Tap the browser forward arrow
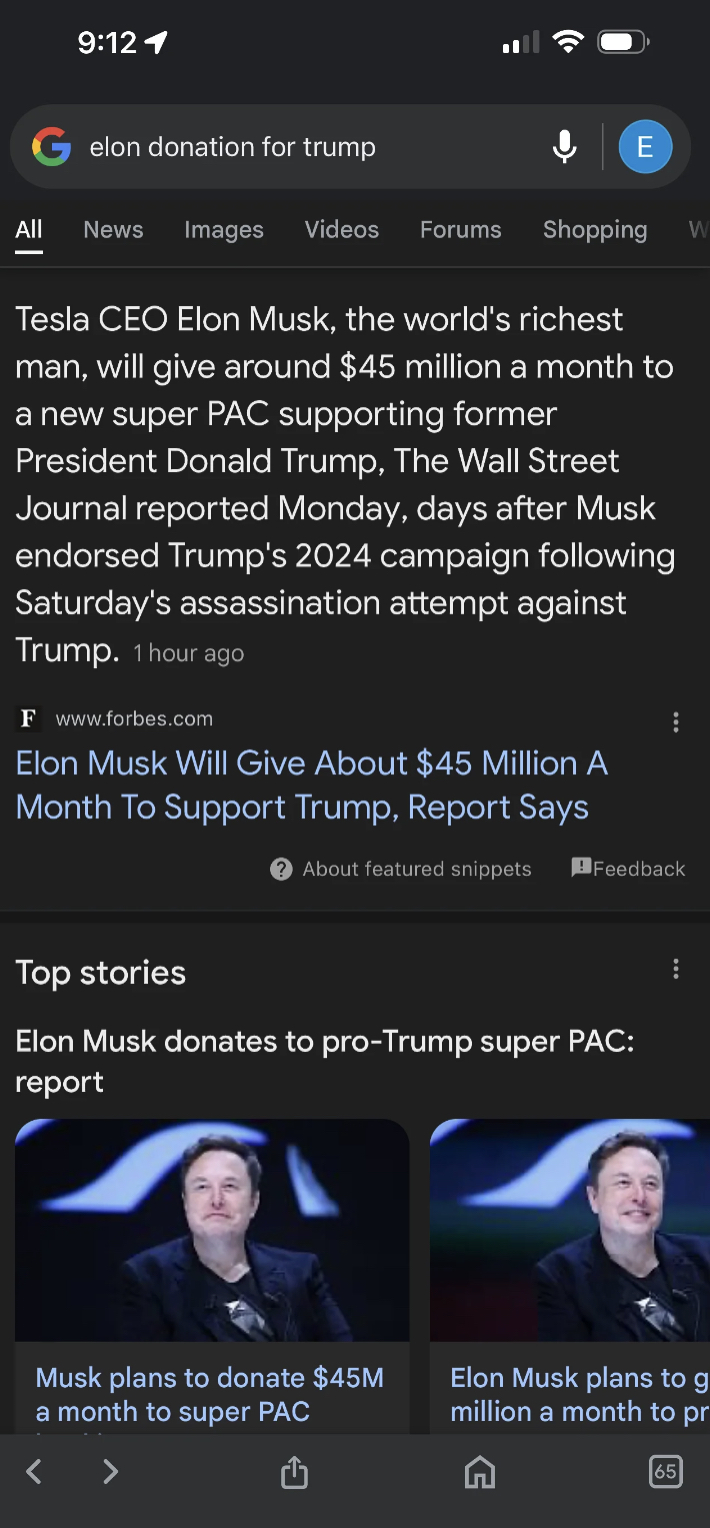 click(111, 1471)
